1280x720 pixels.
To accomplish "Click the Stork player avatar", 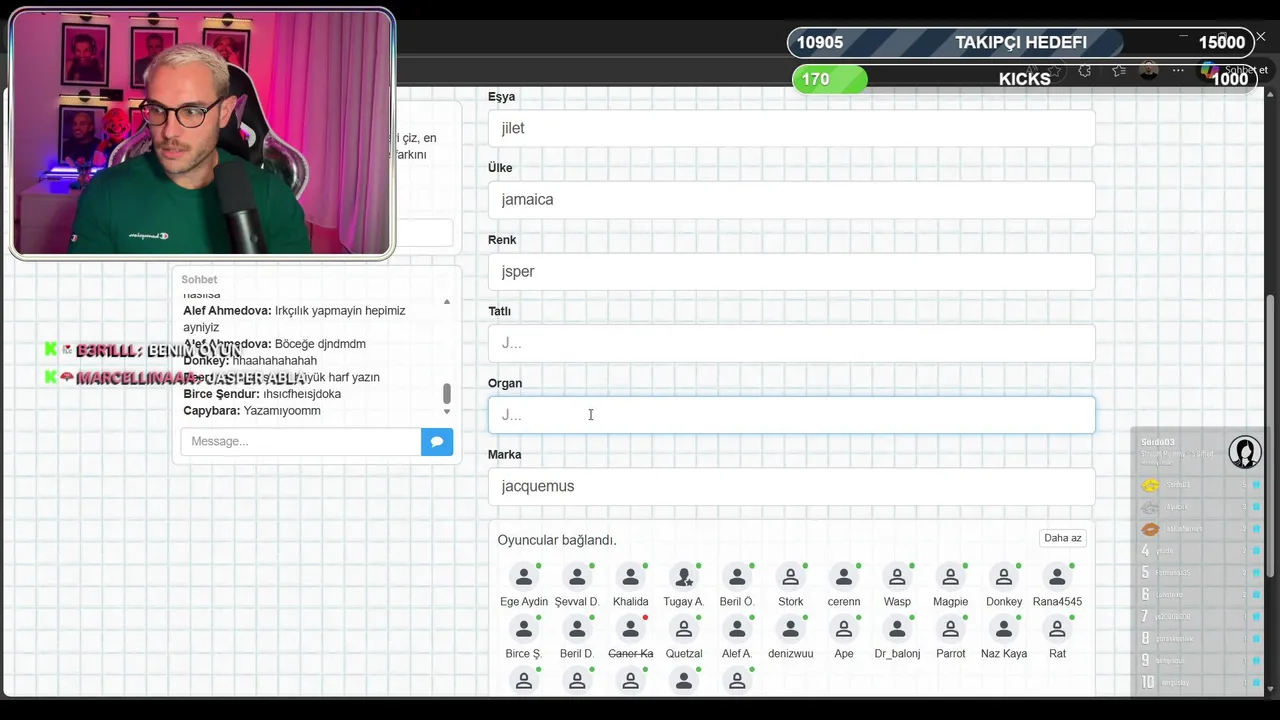I will 790,576.
